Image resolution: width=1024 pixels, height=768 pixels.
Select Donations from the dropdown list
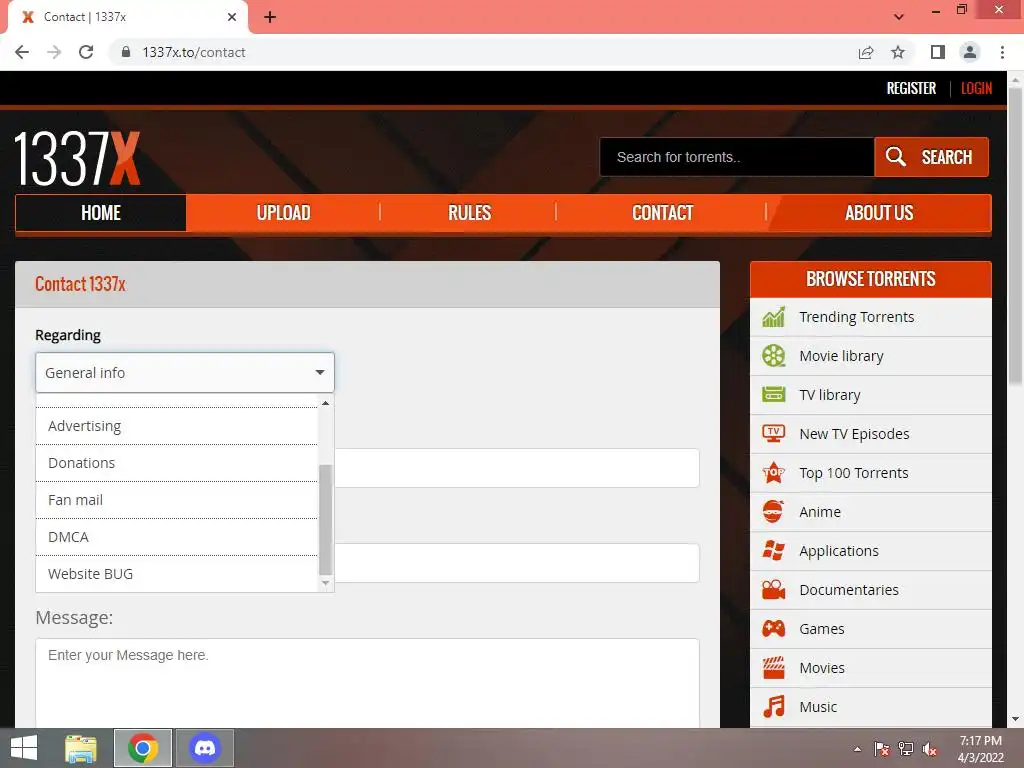[x=176, y=463]
